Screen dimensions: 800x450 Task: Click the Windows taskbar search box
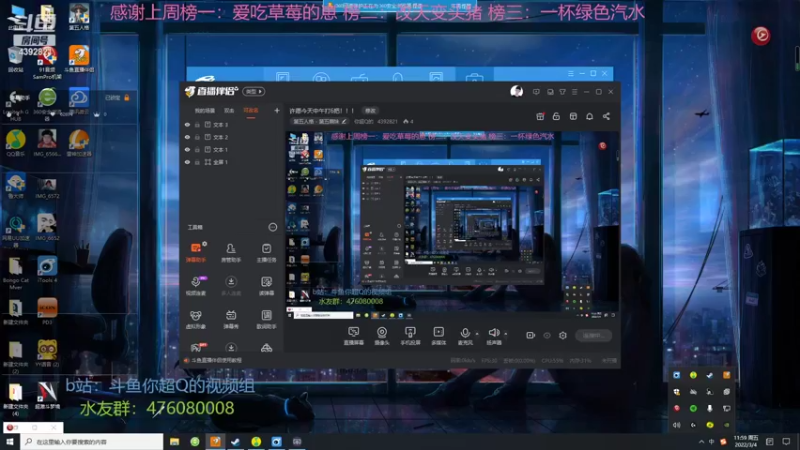point(92,442)
